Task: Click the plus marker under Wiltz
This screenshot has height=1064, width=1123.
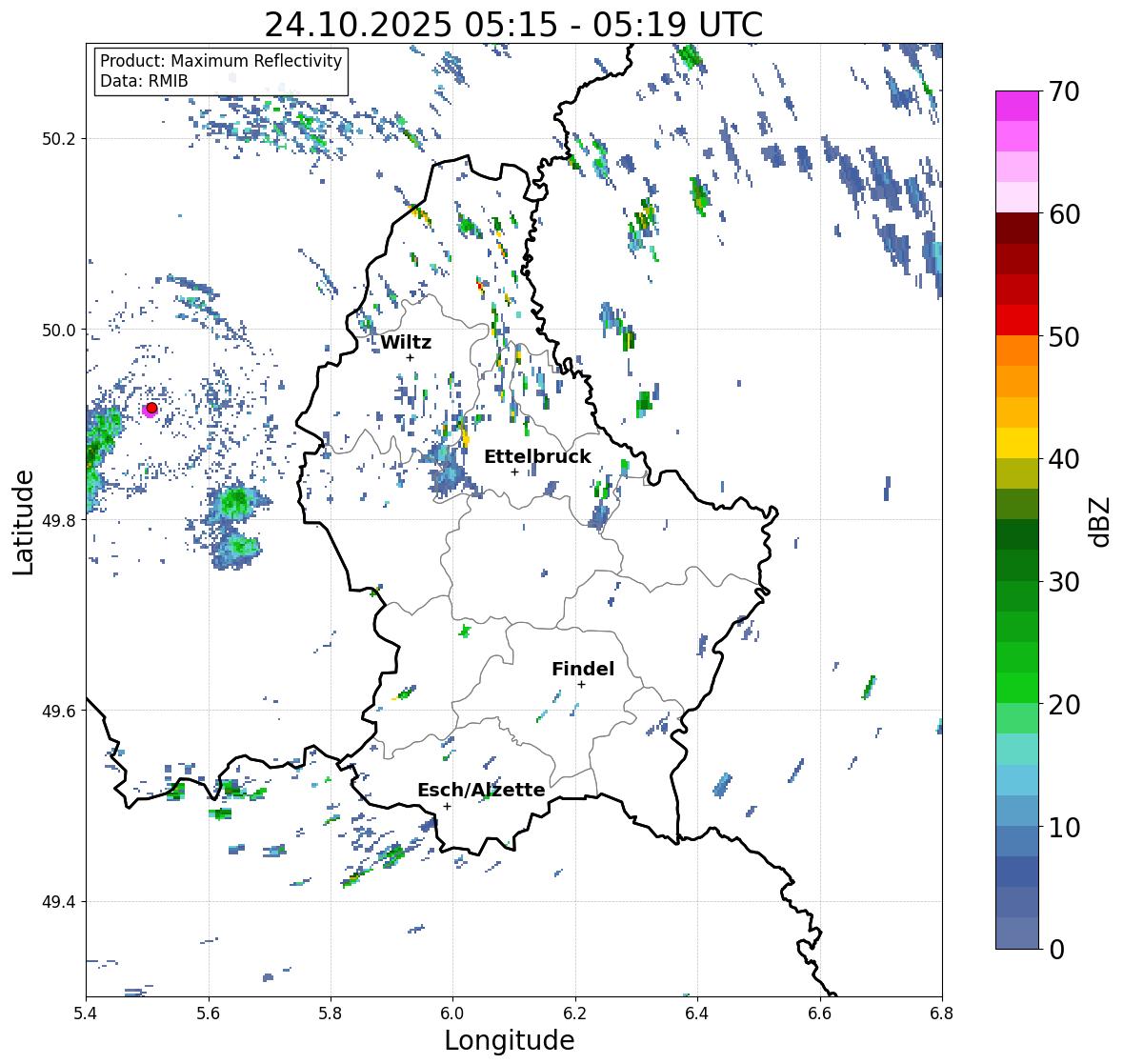Action: click(x=410, y=357)
